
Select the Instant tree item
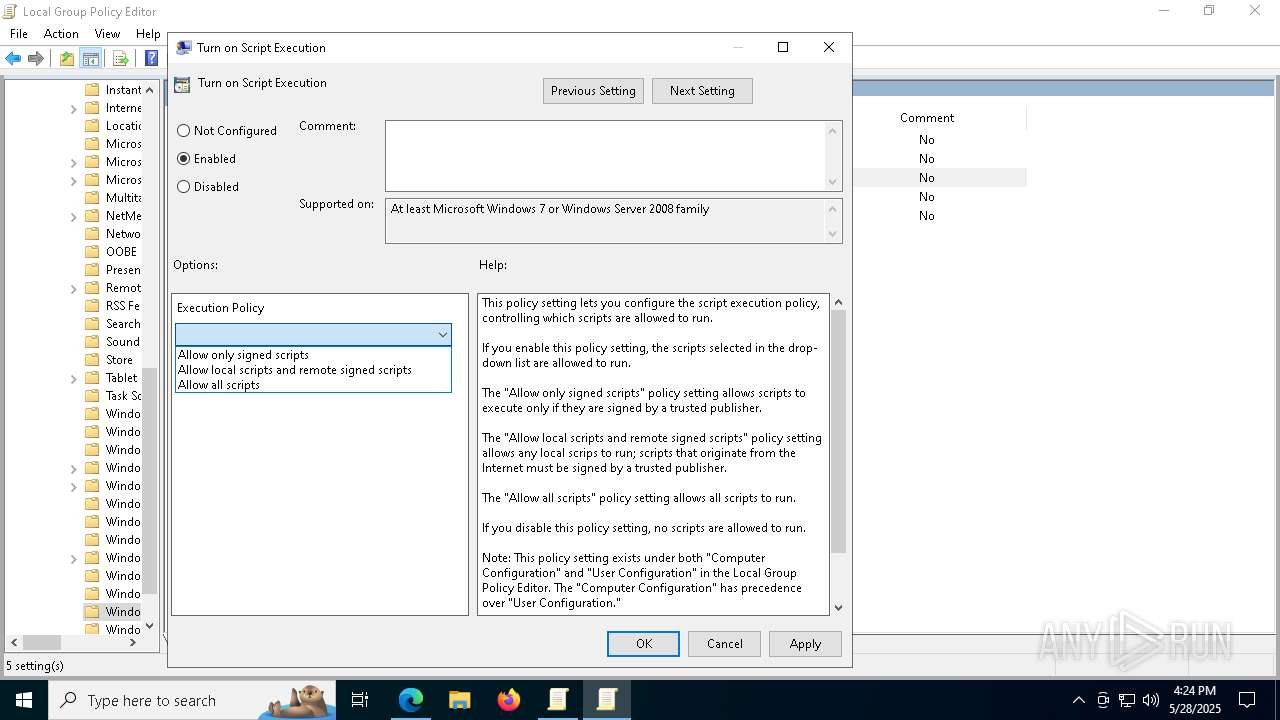(x=123, y=90)
